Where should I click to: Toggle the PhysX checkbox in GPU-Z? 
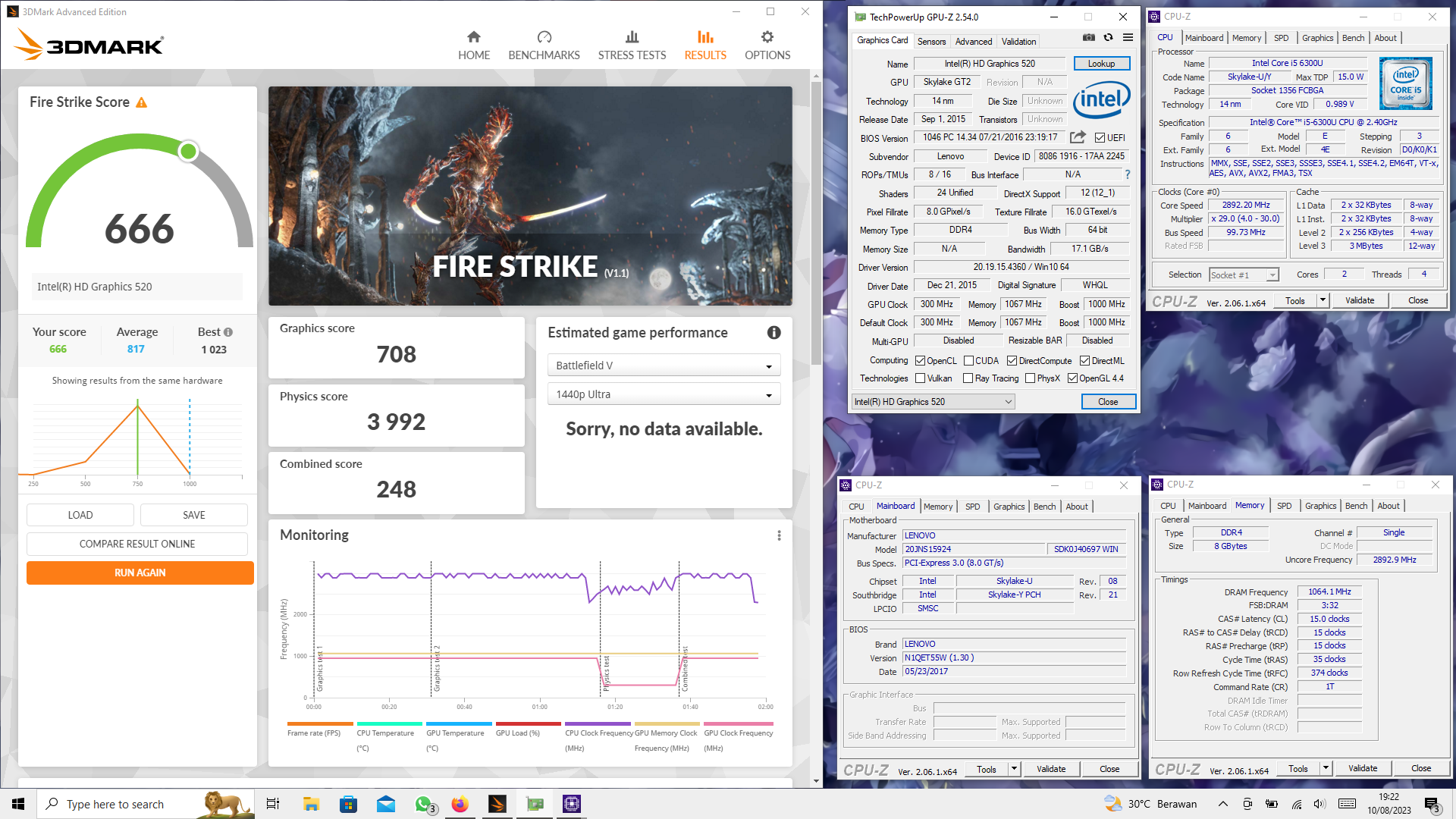point(1030,378)
